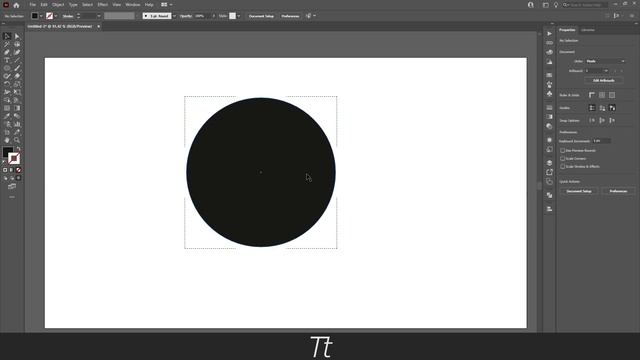Click the None color swatch below fill
Viewport: 640px width, 360px height.
click(18, 170)
